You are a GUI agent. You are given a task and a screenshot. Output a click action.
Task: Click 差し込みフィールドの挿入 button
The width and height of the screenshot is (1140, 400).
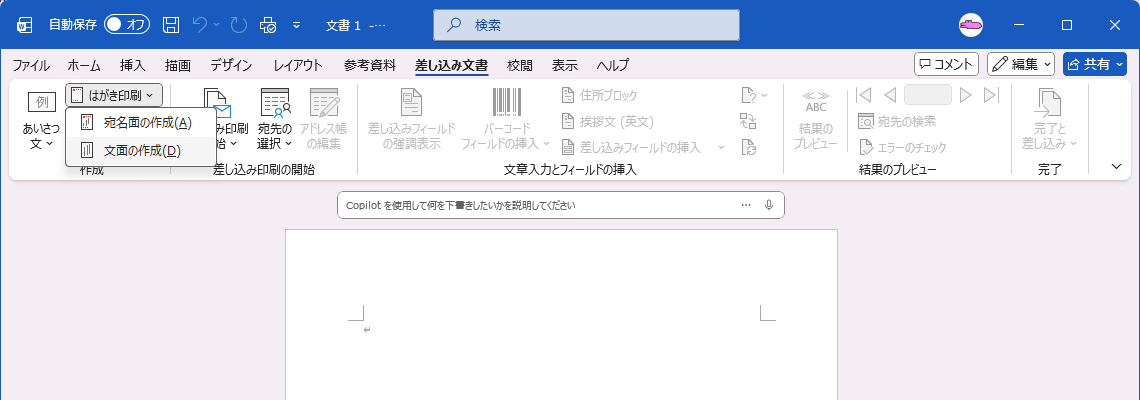pos(632,148)
